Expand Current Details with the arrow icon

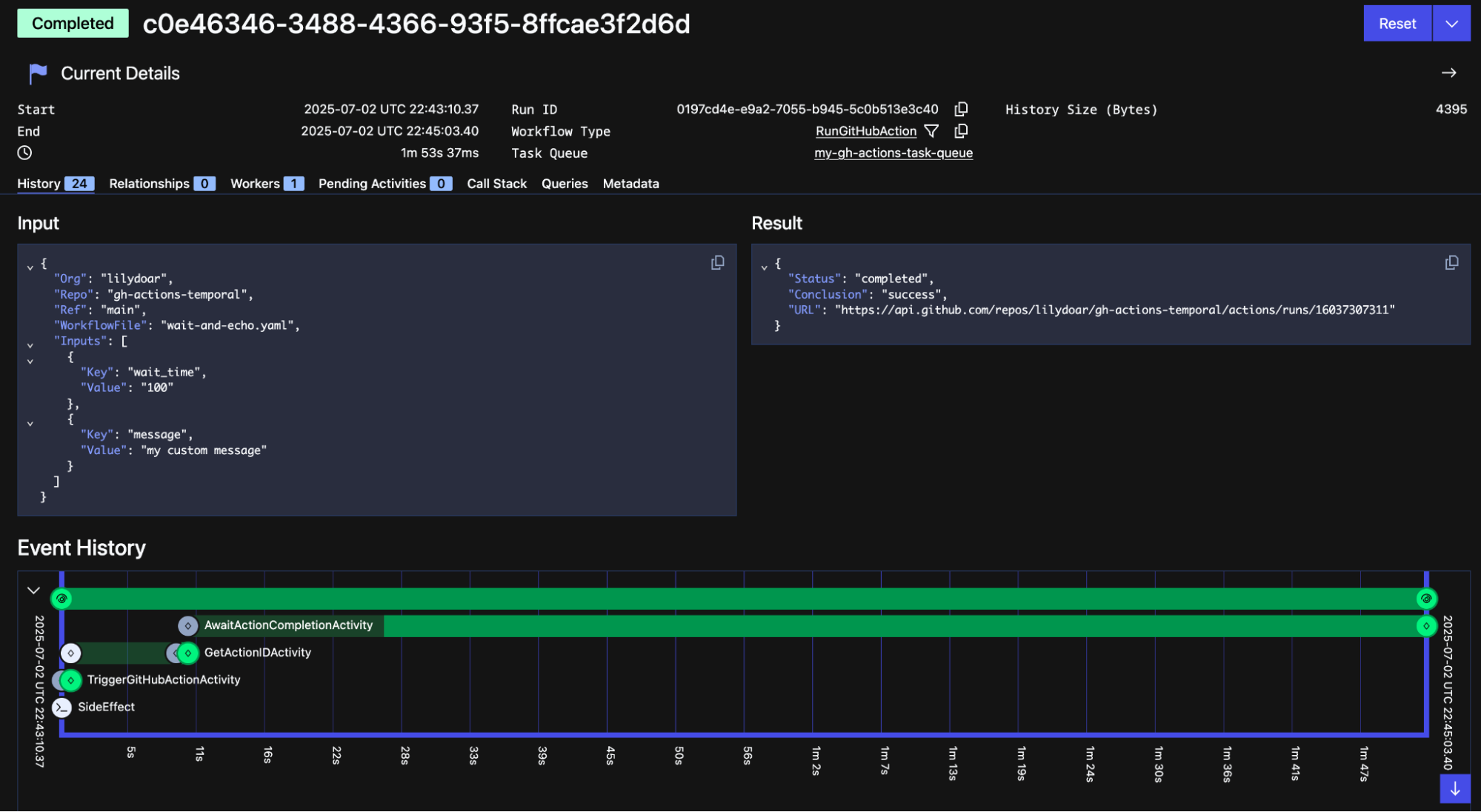(1448, 73)
